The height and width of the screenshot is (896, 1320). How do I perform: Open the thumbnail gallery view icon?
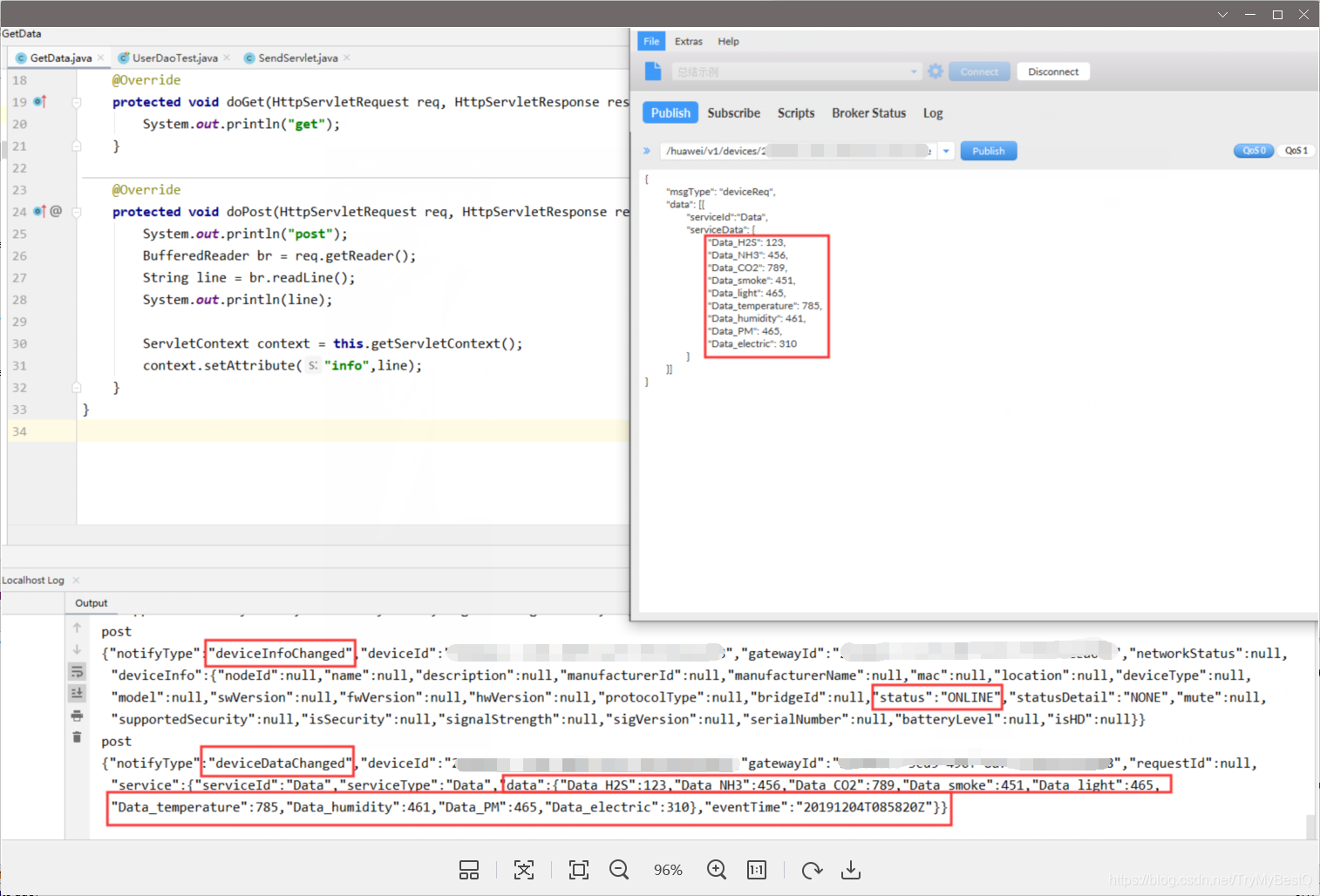(x=469, y=870)
